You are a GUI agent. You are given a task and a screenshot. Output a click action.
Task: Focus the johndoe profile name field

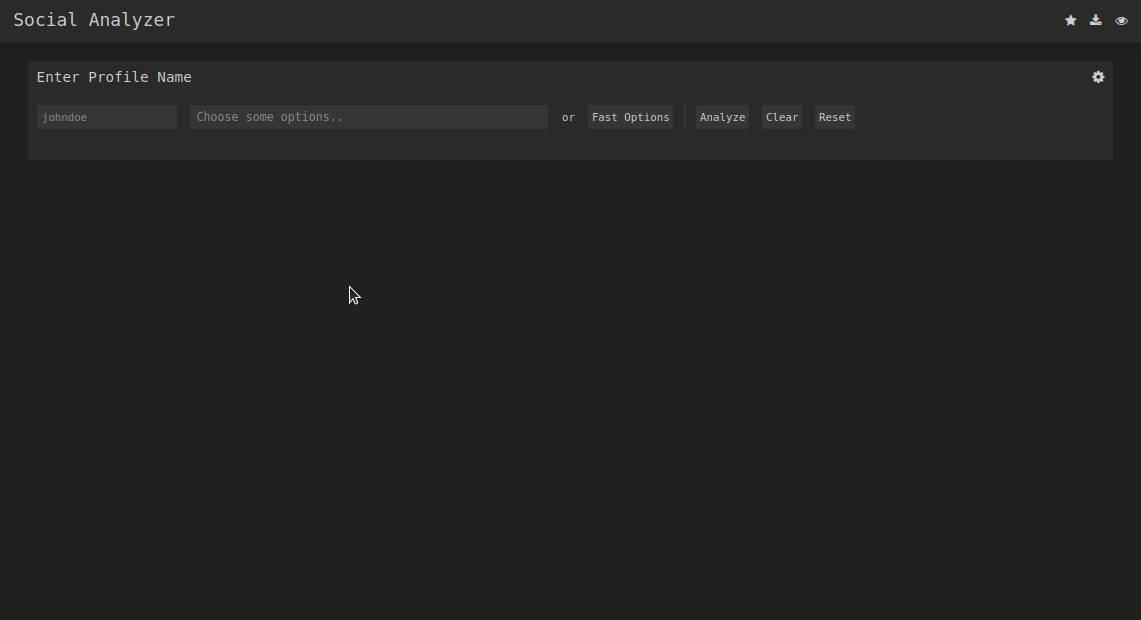pyautogui.click(x=107, y=117)
